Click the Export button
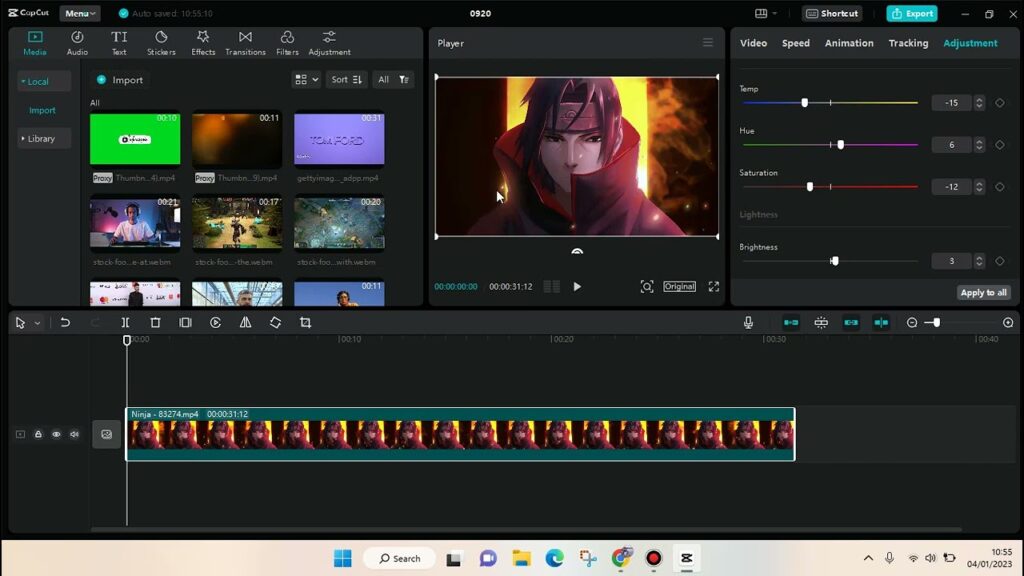This screenshot has width=1024, height=576. pyautogui.click(x=911, y=13)
